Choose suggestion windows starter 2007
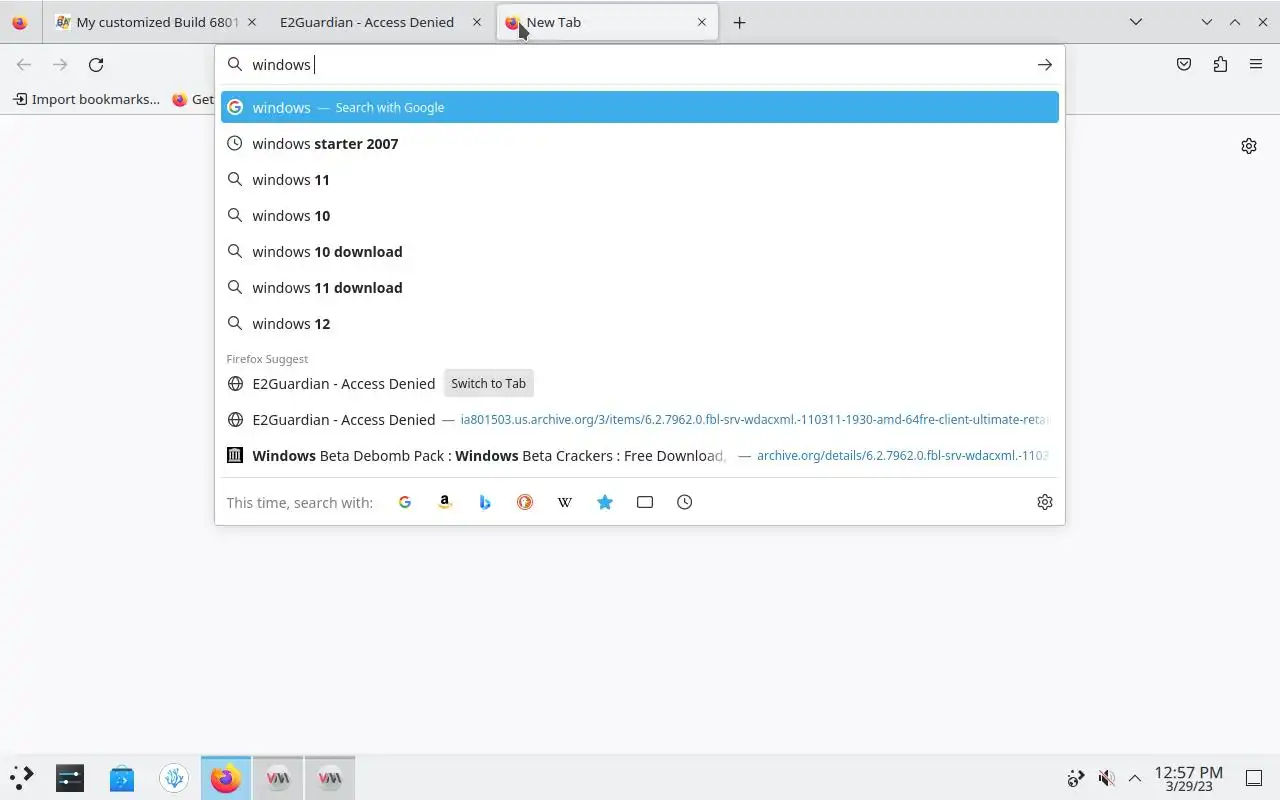Screen dimensions: 1280x800 click(640, 143)
